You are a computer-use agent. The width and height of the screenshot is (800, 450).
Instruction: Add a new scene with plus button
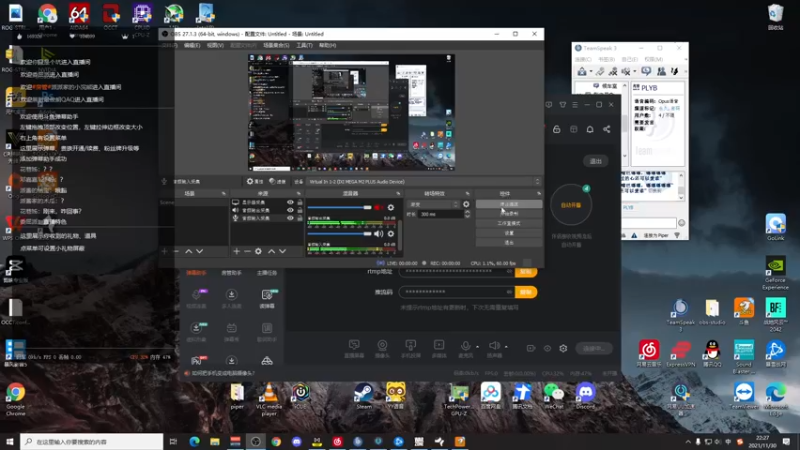164,251
